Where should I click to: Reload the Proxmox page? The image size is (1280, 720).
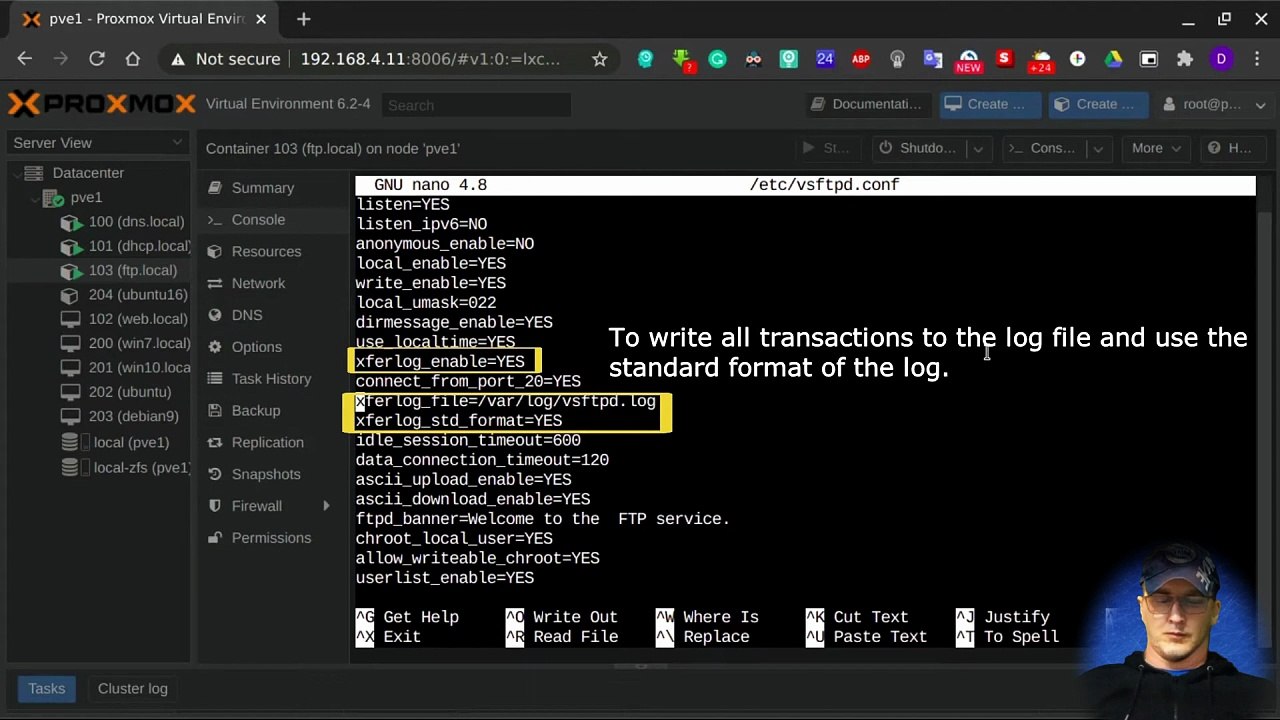point(97,59)
